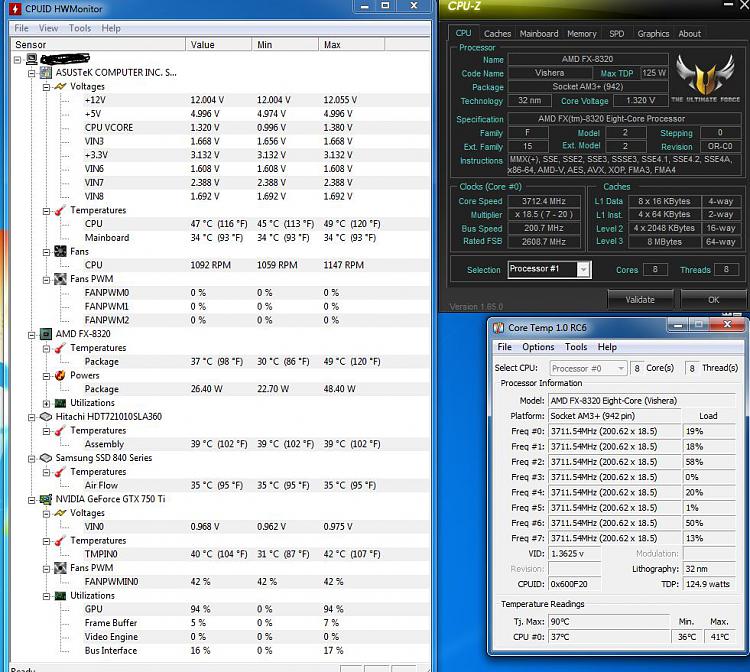
Task: Open Core Temp File menu
Action: click(505, 347)
